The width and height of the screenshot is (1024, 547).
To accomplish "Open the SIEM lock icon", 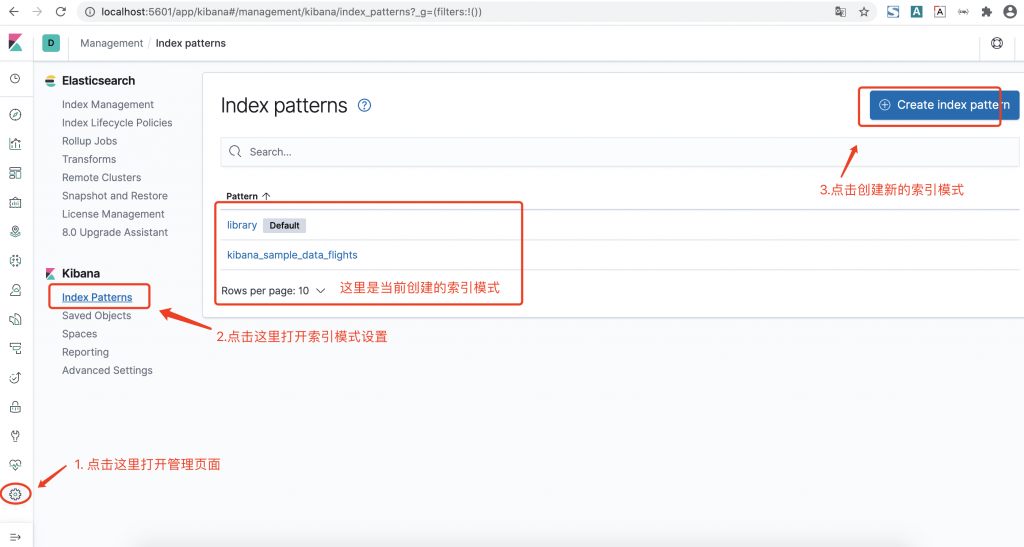I will [15, 407].
